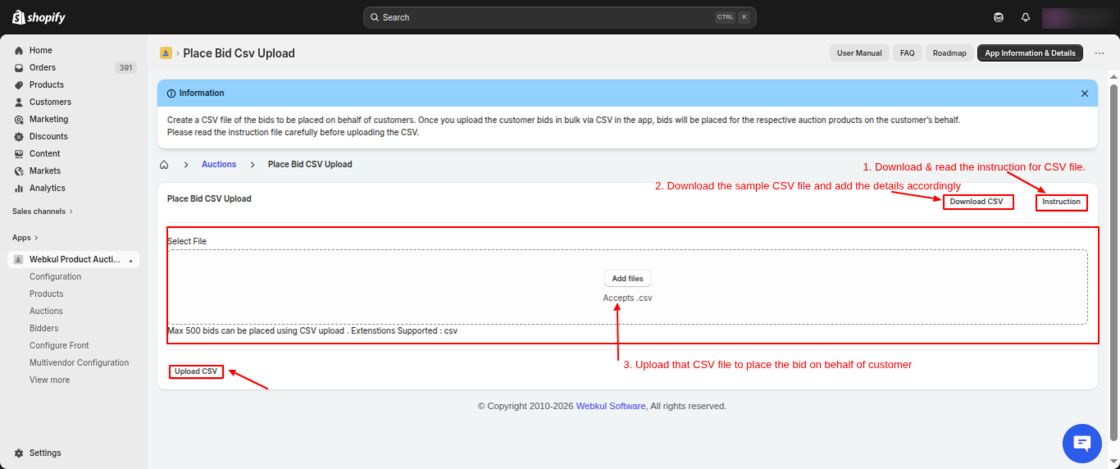Focus the top Search bar
1120x469 pixels.
[559, 17]
